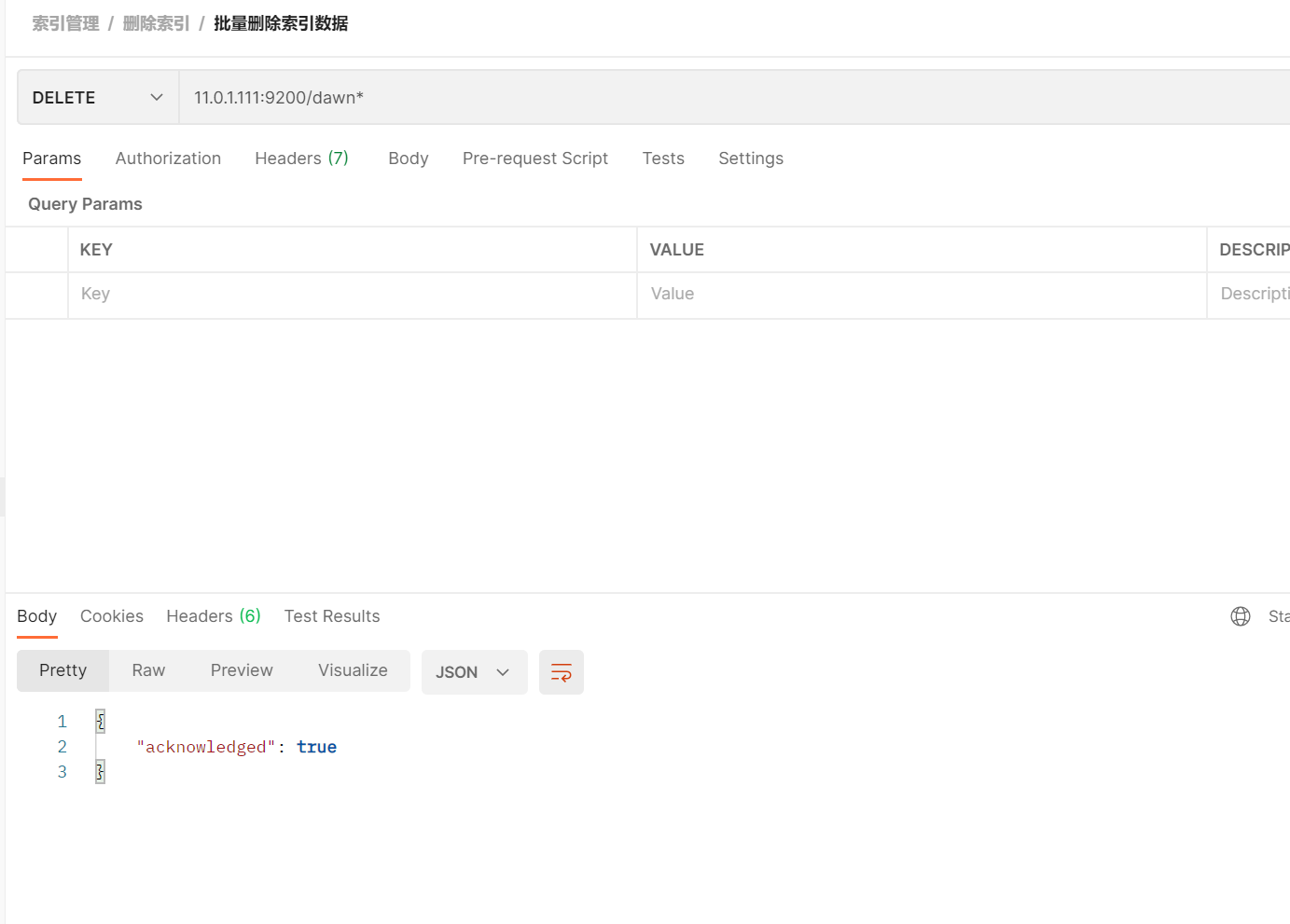Switch to the request Body tab

point(409,159)
